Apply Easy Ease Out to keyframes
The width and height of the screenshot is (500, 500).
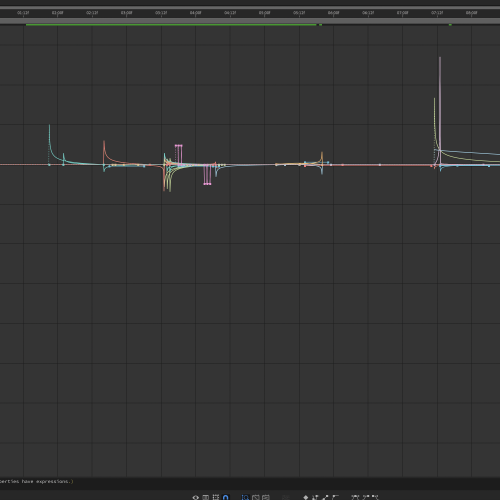375,498
